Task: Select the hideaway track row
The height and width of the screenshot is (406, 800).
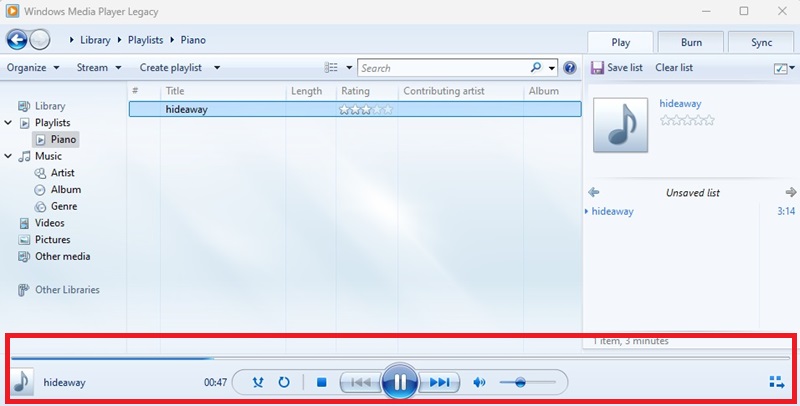Action: point(355,109)
